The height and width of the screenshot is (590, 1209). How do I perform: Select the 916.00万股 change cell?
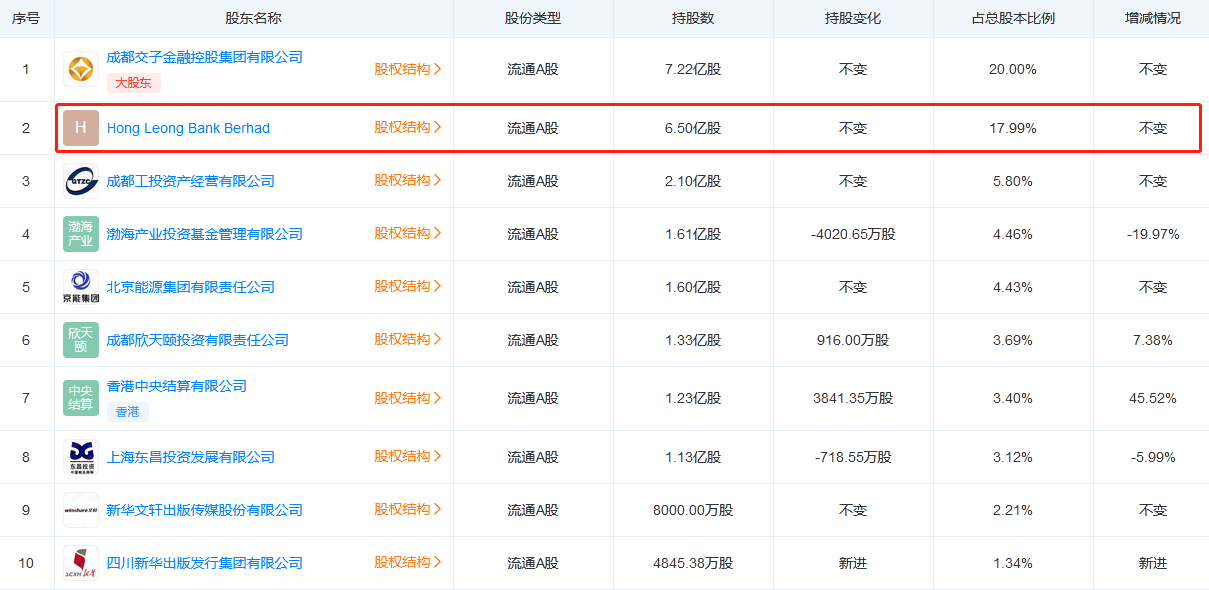click(853, 340)
